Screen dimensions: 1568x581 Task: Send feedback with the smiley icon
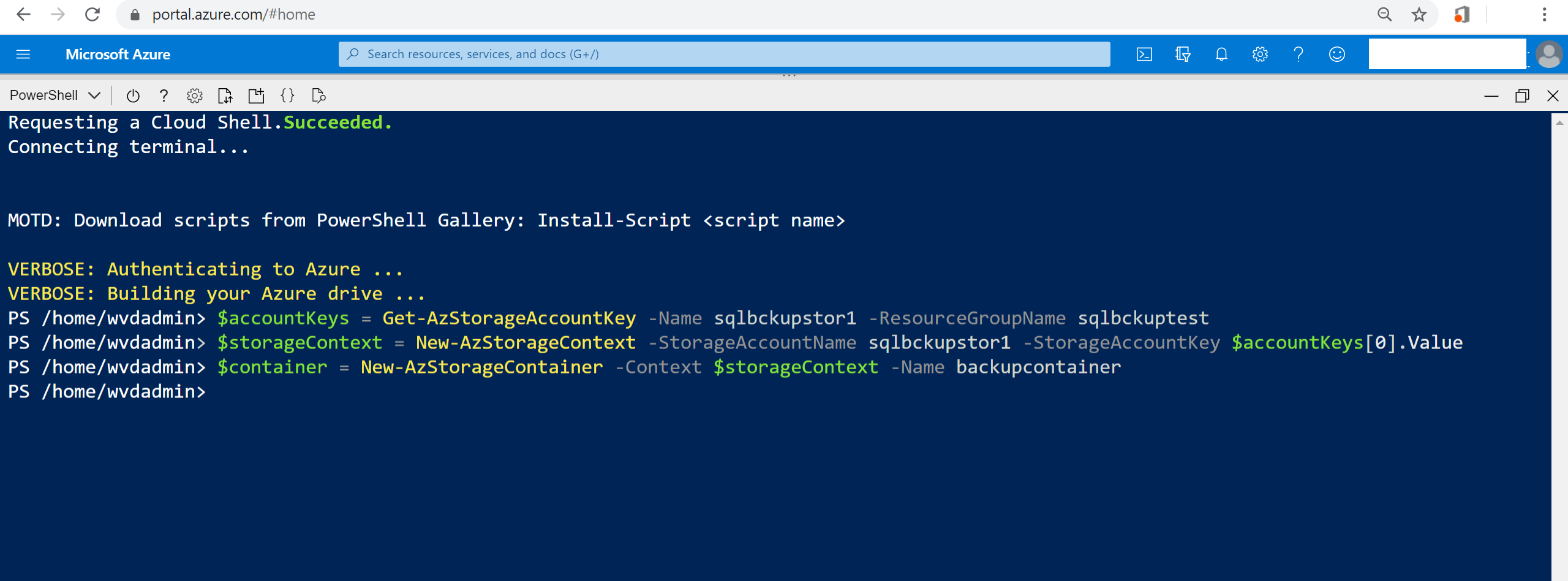1337,54
